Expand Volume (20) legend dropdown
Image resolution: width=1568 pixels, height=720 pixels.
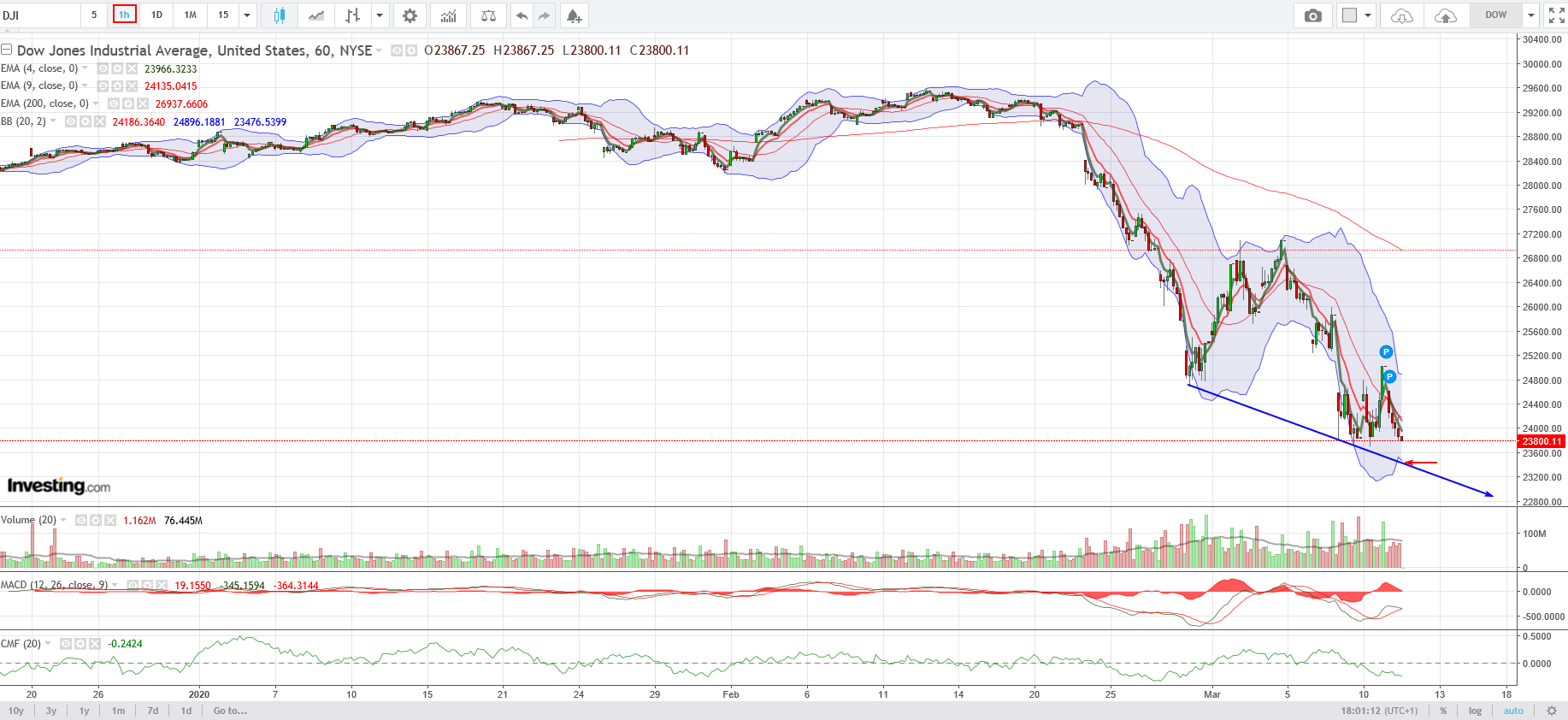click(x=63, y=520)
